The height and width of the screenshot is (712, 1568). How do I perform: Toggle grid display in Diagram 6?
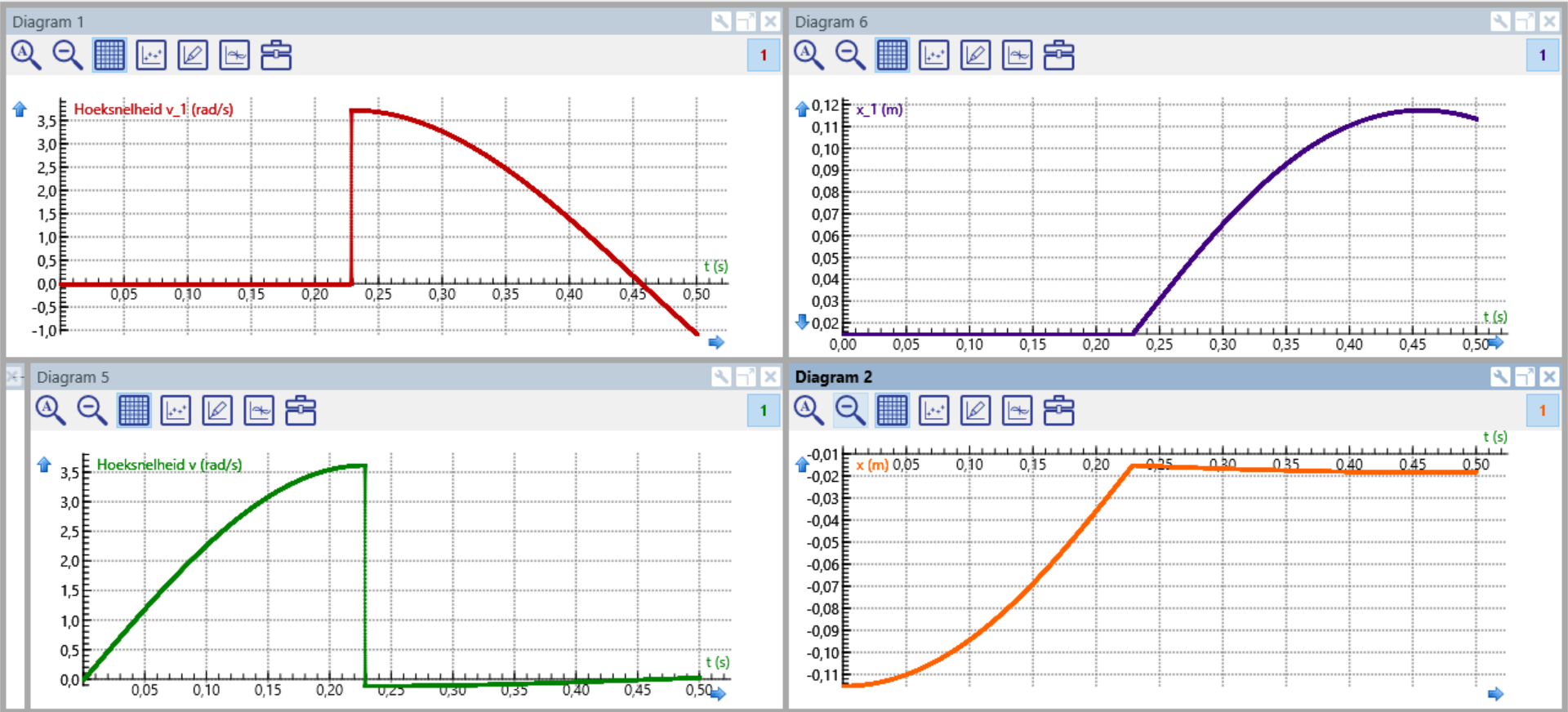892,56
